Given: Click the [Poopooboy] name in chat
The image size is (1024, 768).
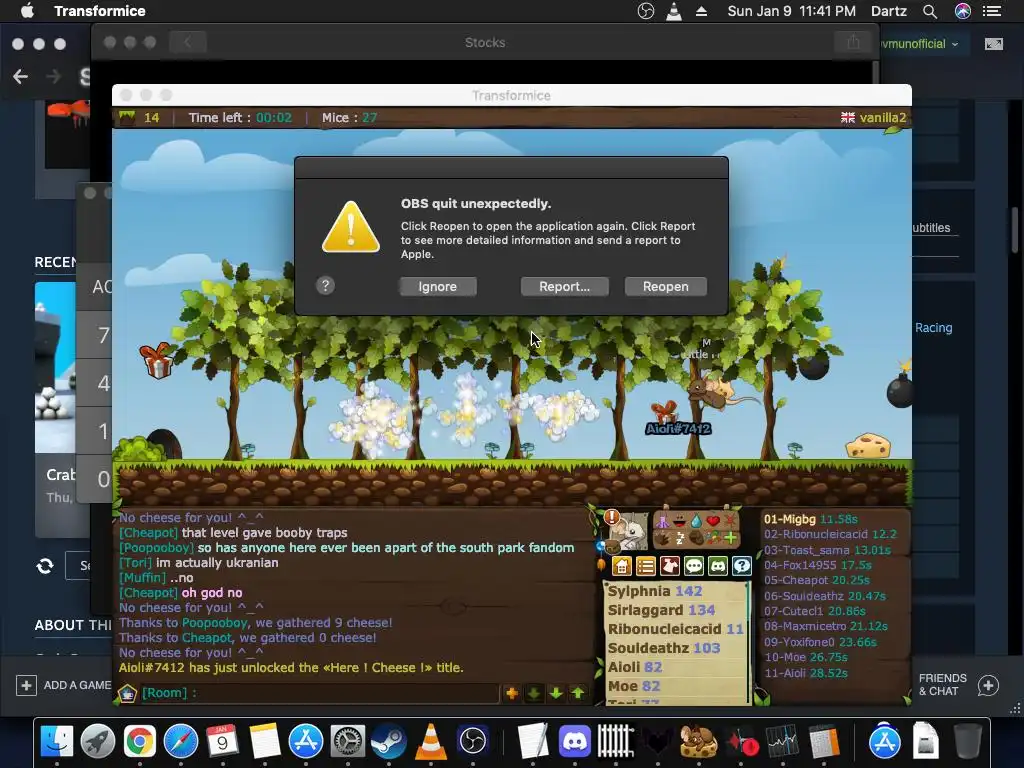Looking at the screenshot, I should coord(157,547).
